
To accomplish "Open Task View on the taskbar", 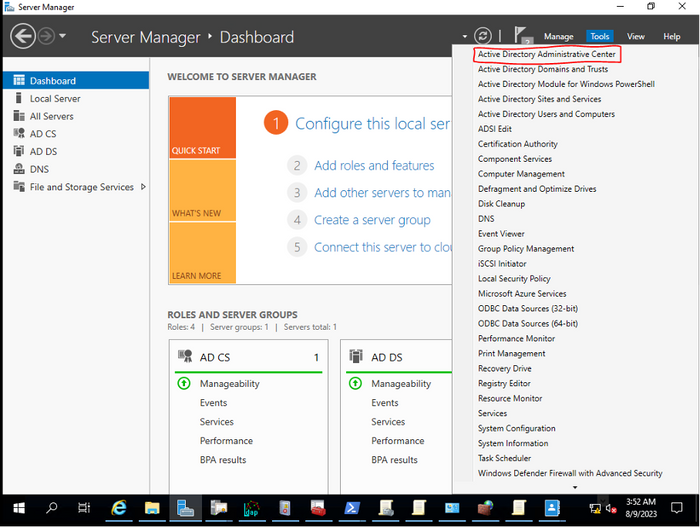I will [84, 508].
